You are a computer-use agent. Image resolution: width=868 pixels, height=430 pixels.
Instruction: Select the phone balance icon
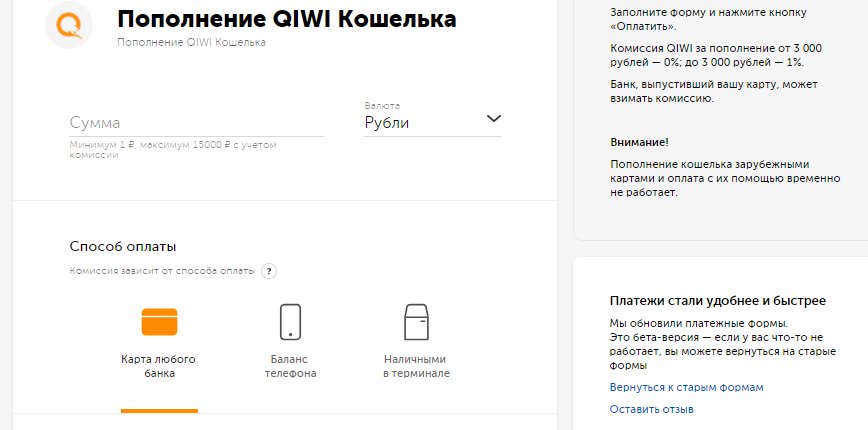tap(291, 322)
